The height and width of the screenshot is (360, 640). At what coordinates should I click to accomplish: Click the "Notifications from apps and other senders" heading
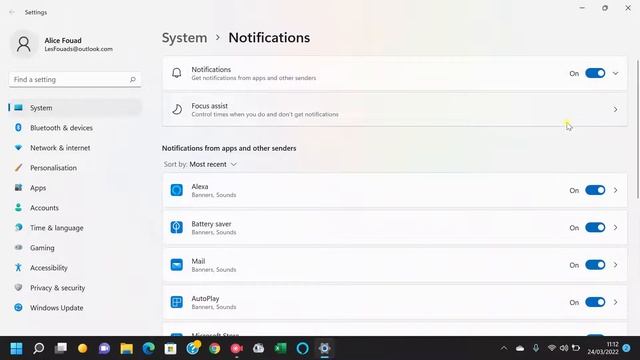point(229,148)
